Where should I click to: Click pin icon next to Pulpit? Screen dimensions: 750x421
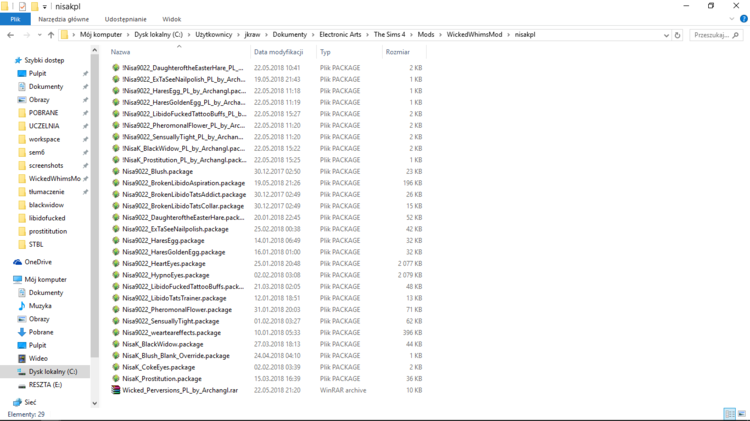tap(85, 74)
